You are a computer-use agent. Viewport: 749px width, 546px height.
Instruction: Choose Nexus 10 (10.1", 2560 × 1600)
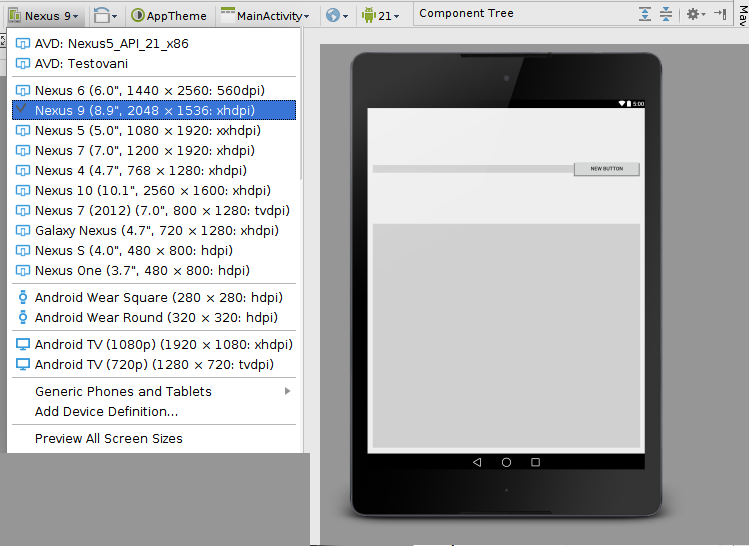click(154, 191)
